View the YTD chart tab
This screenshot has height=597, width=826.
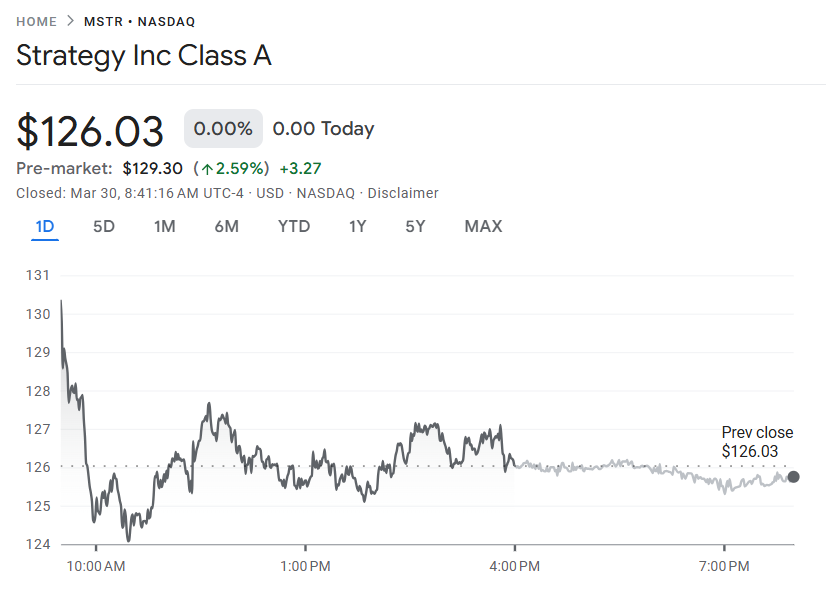(293, 227)
